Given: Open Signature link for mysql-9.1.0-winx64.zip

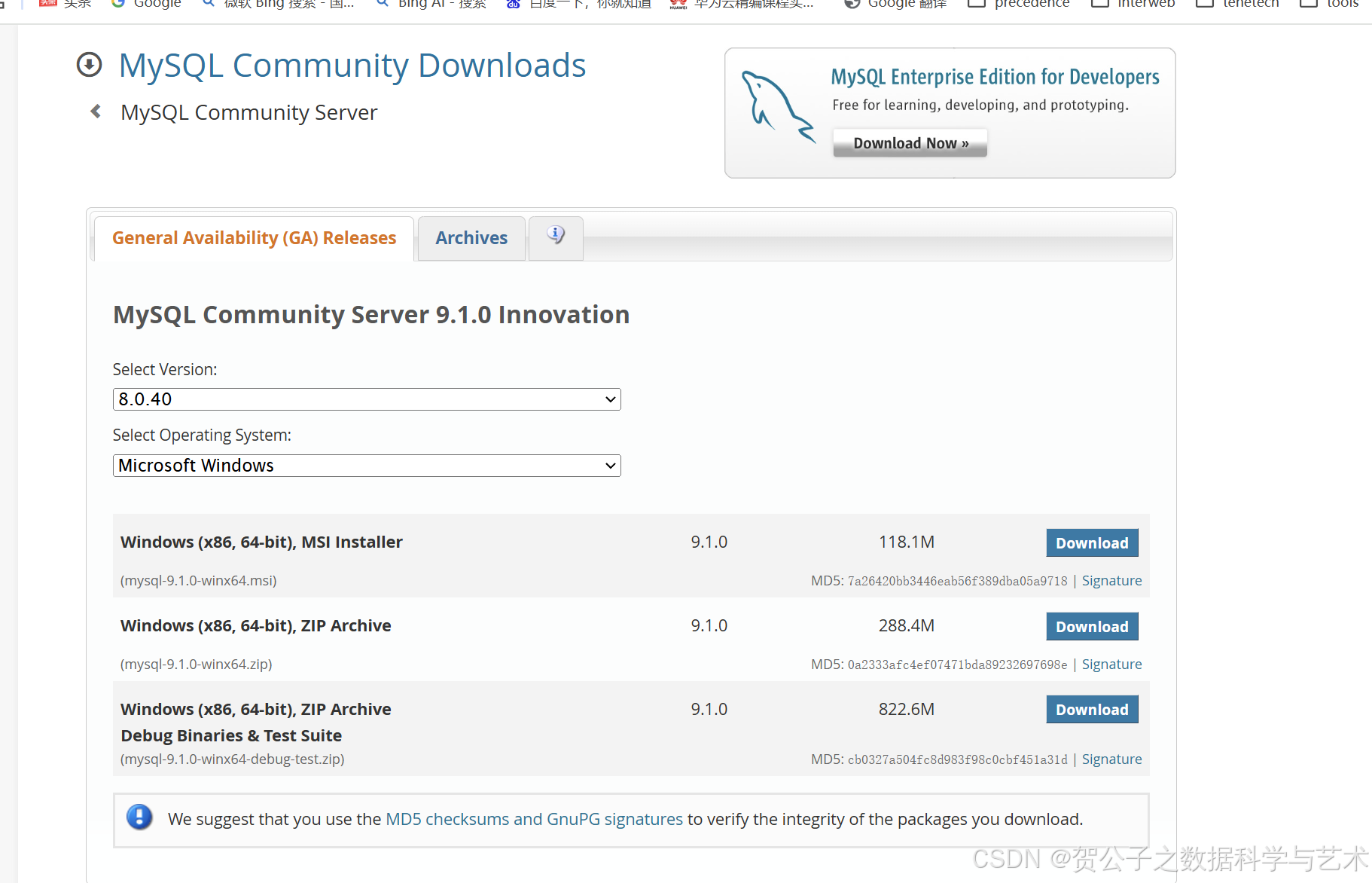Looking at the screenshot, I should [x=1111, y=665].
